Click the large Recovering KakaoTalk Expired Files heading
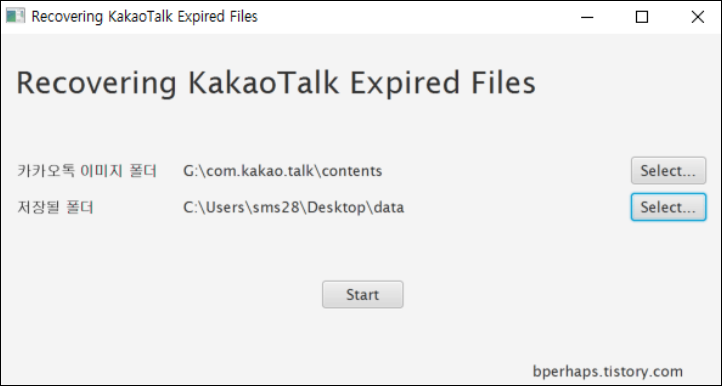 click(276, 83)
